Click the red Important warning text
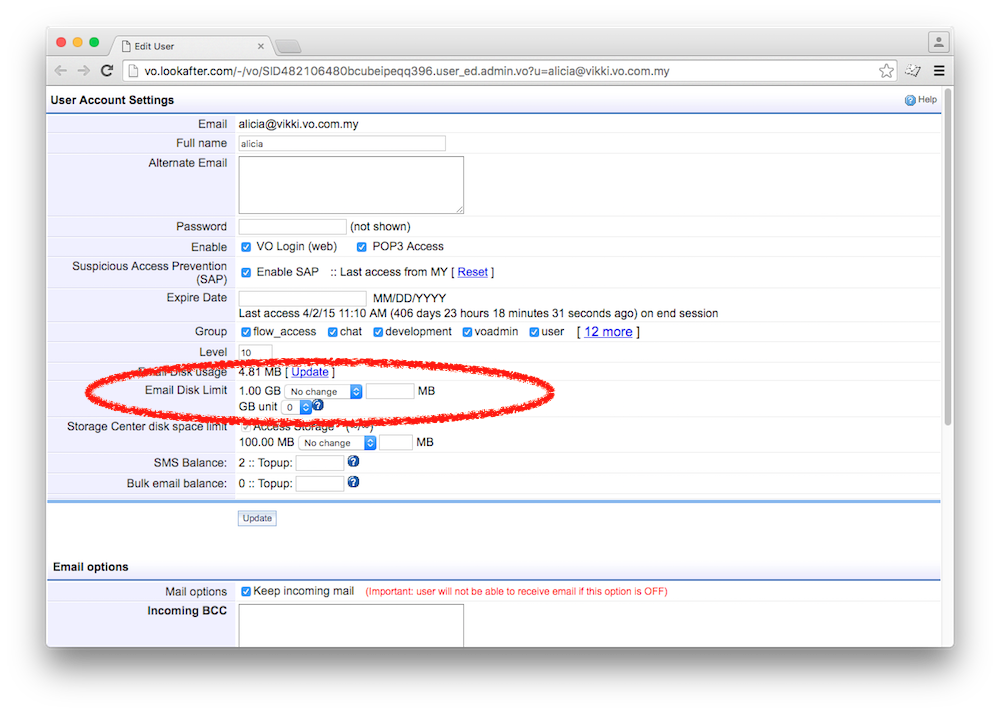 (x=516, y=591)
